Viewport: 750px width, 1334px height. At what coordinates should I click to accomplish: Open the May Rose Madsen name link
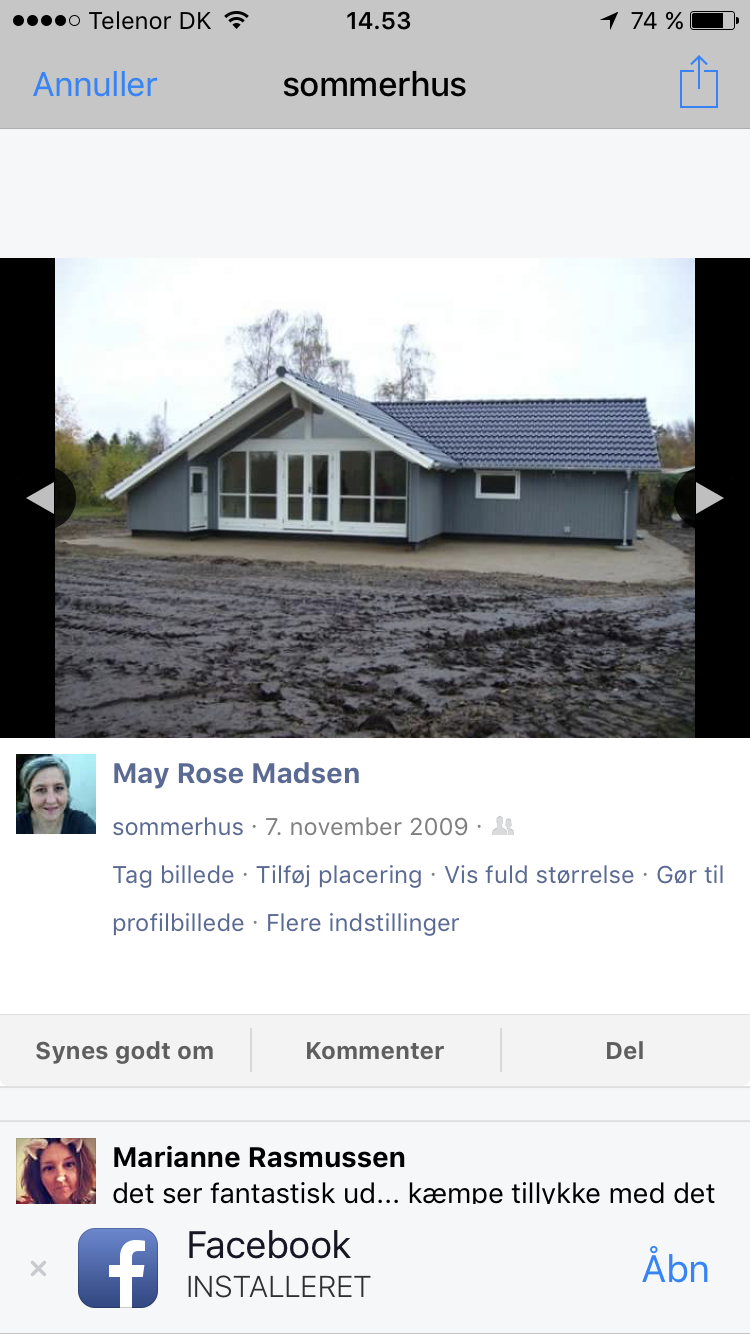coord(236,773)
